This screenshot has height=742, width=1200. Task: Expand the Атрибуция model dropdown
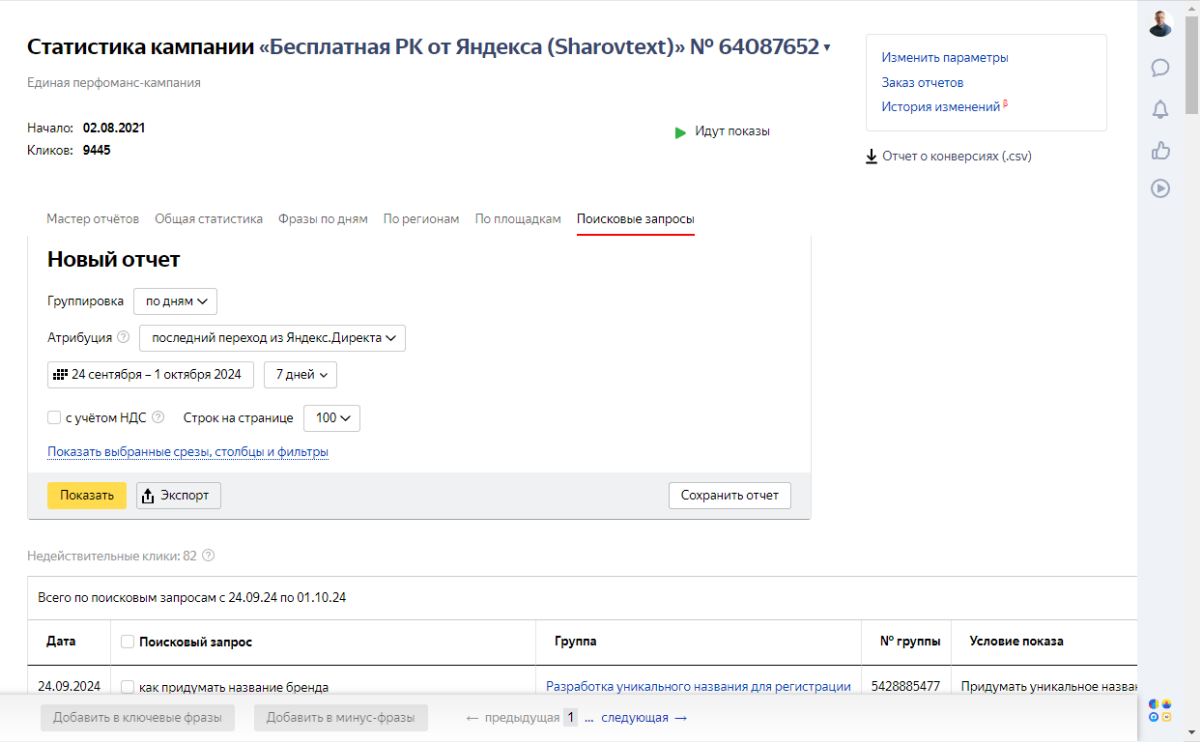(272, 338)
